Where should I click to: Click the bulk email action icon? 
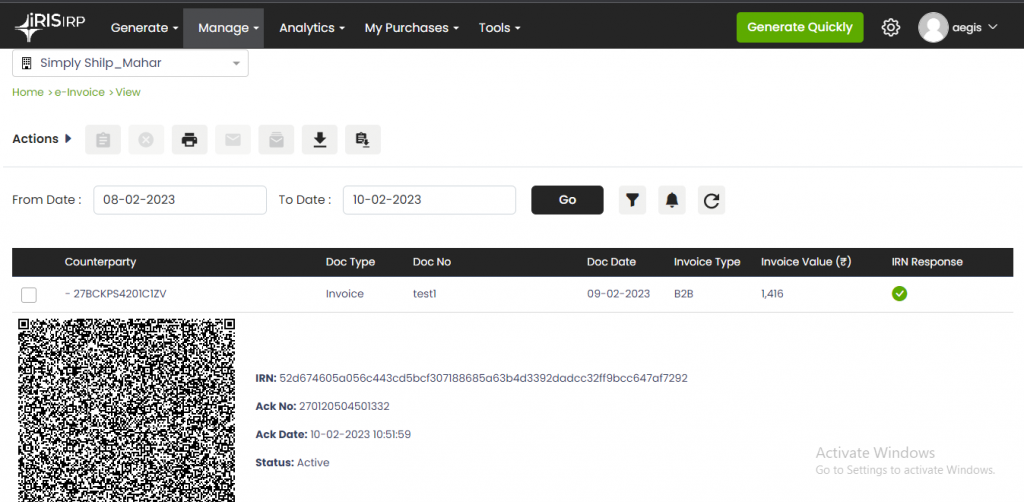276,139
